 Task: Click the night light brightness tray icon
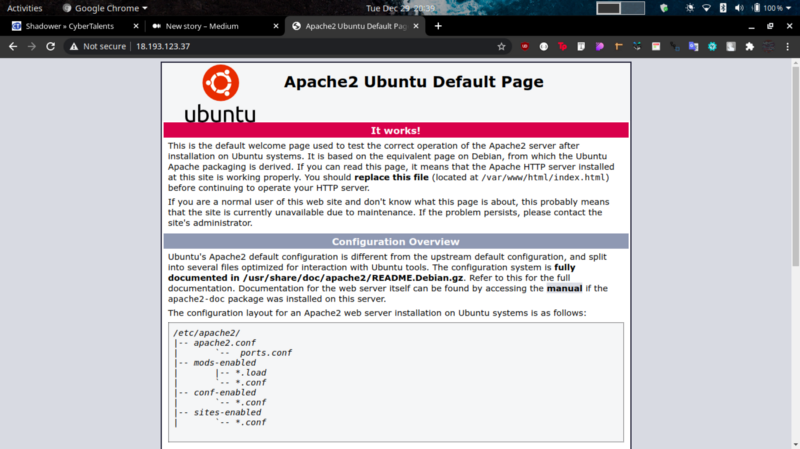pyautogui.click(x=690, y=8)
